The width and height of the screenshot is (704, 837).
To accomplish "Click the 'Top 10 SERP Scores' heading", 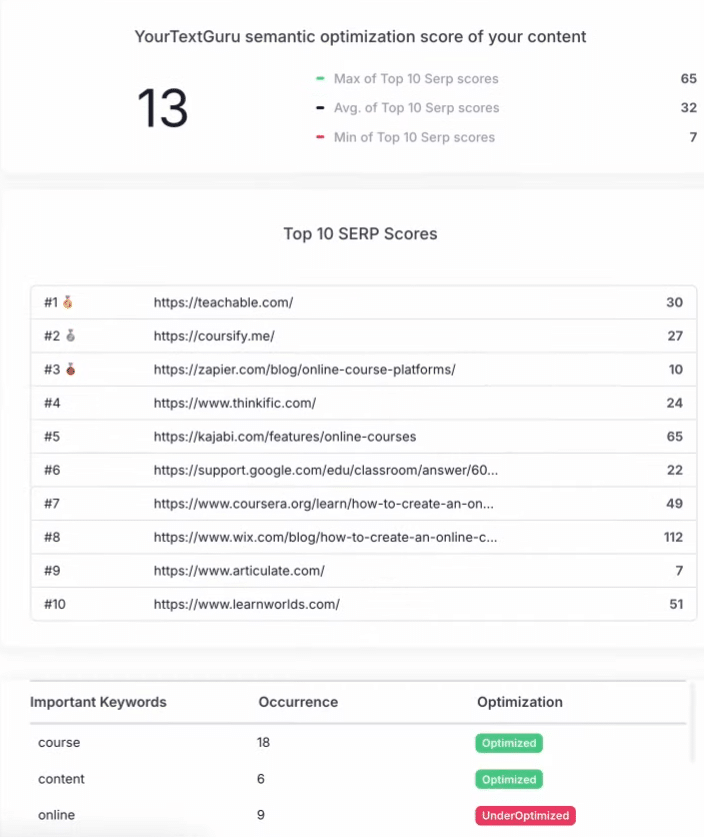I will [360, 234].
